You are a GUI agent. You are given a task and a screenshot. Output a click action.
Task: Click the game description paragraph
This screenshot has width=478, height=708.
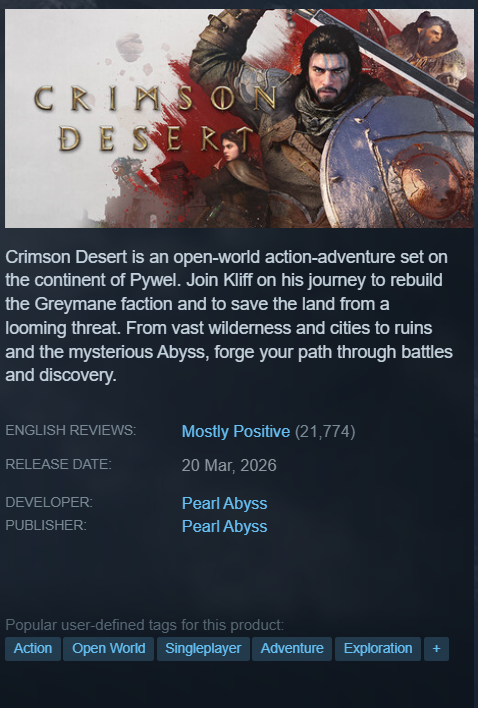point(229,316)
